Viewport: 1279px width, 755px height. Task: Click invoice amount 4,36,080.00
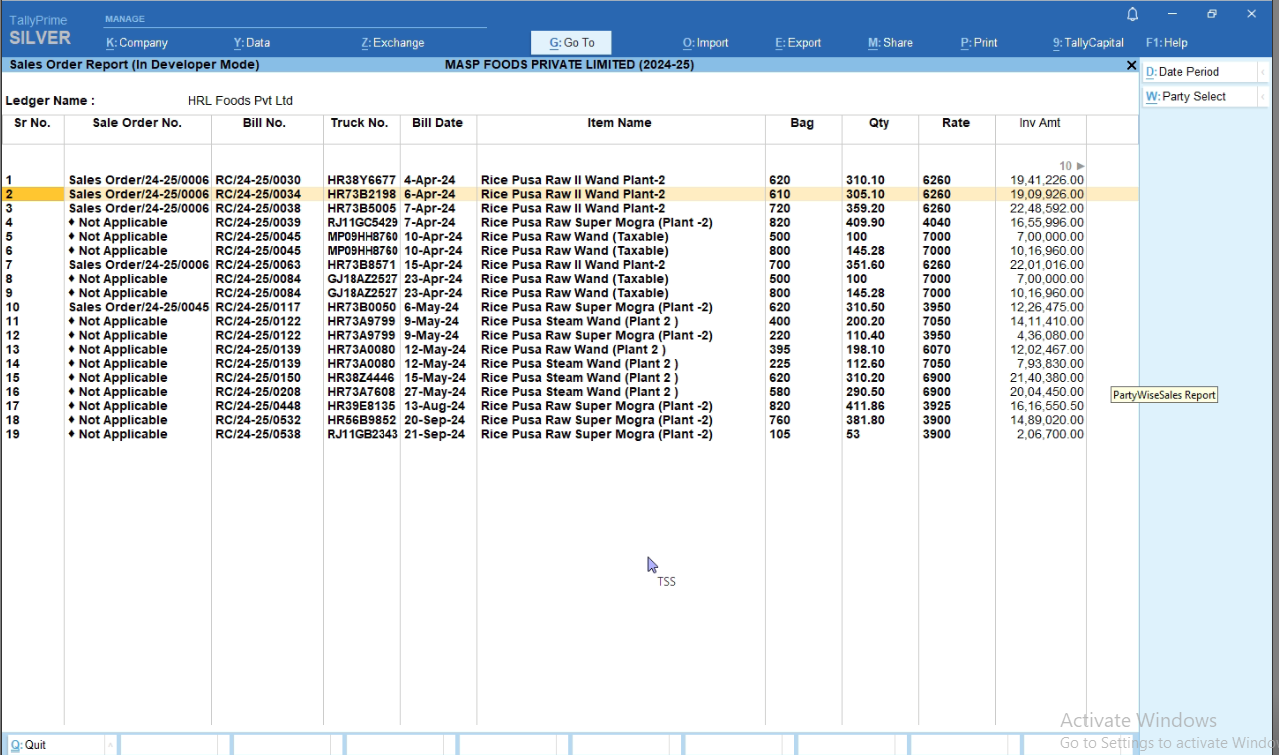pos(1051,335)
